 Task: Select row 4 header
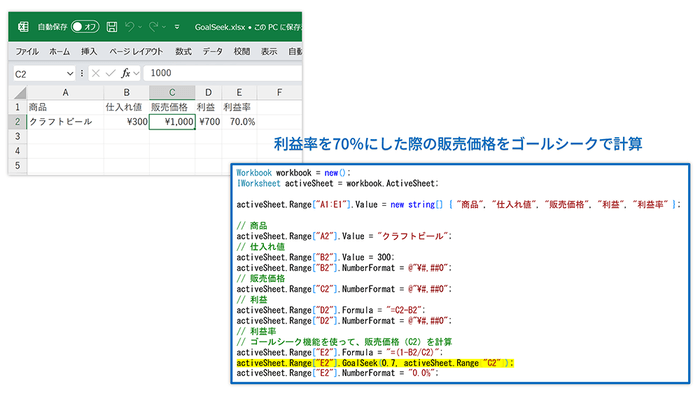tap(17, 151)
